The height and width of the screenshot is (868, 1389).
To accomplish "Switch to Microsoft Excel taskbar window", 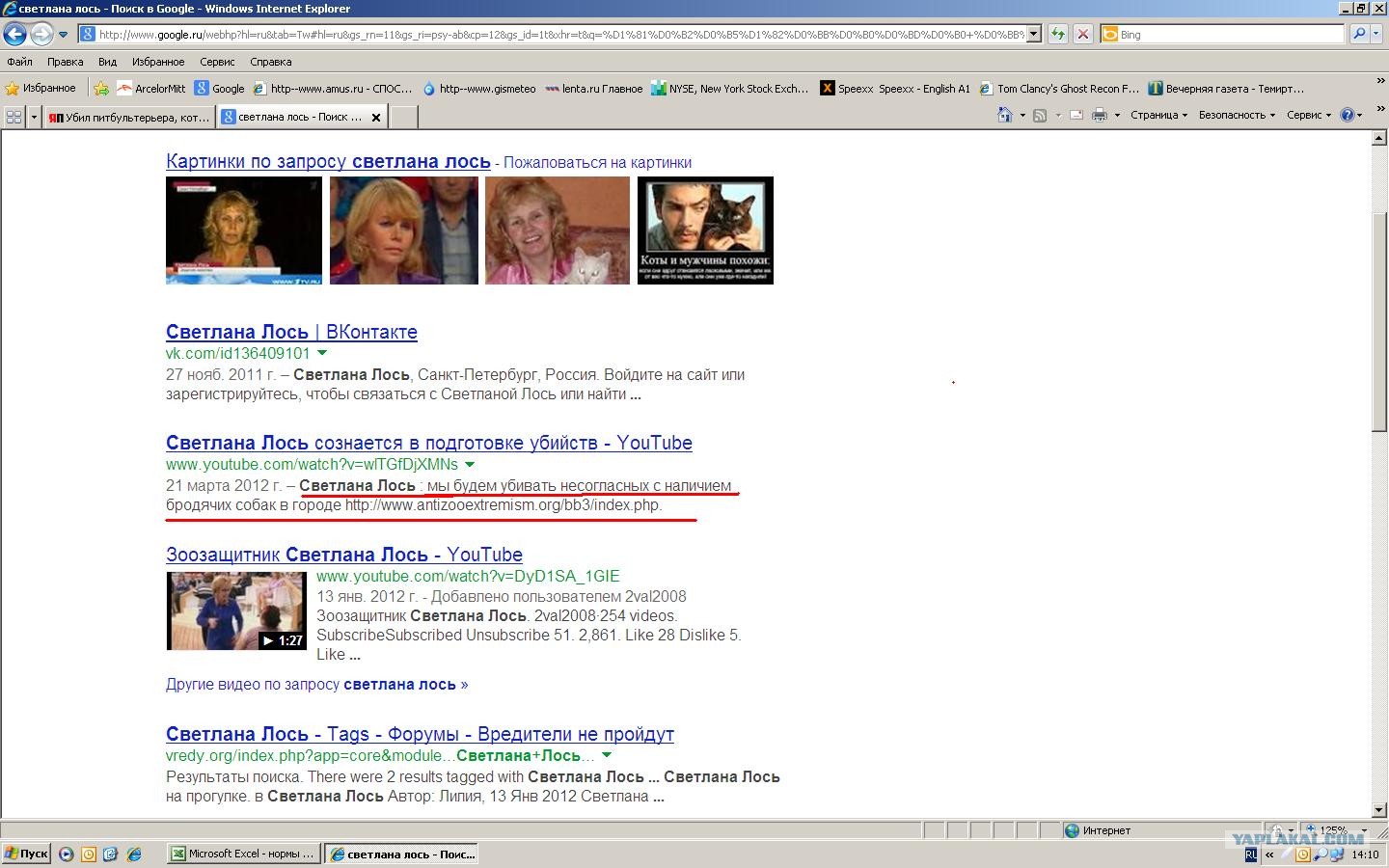I will point(243,854).
